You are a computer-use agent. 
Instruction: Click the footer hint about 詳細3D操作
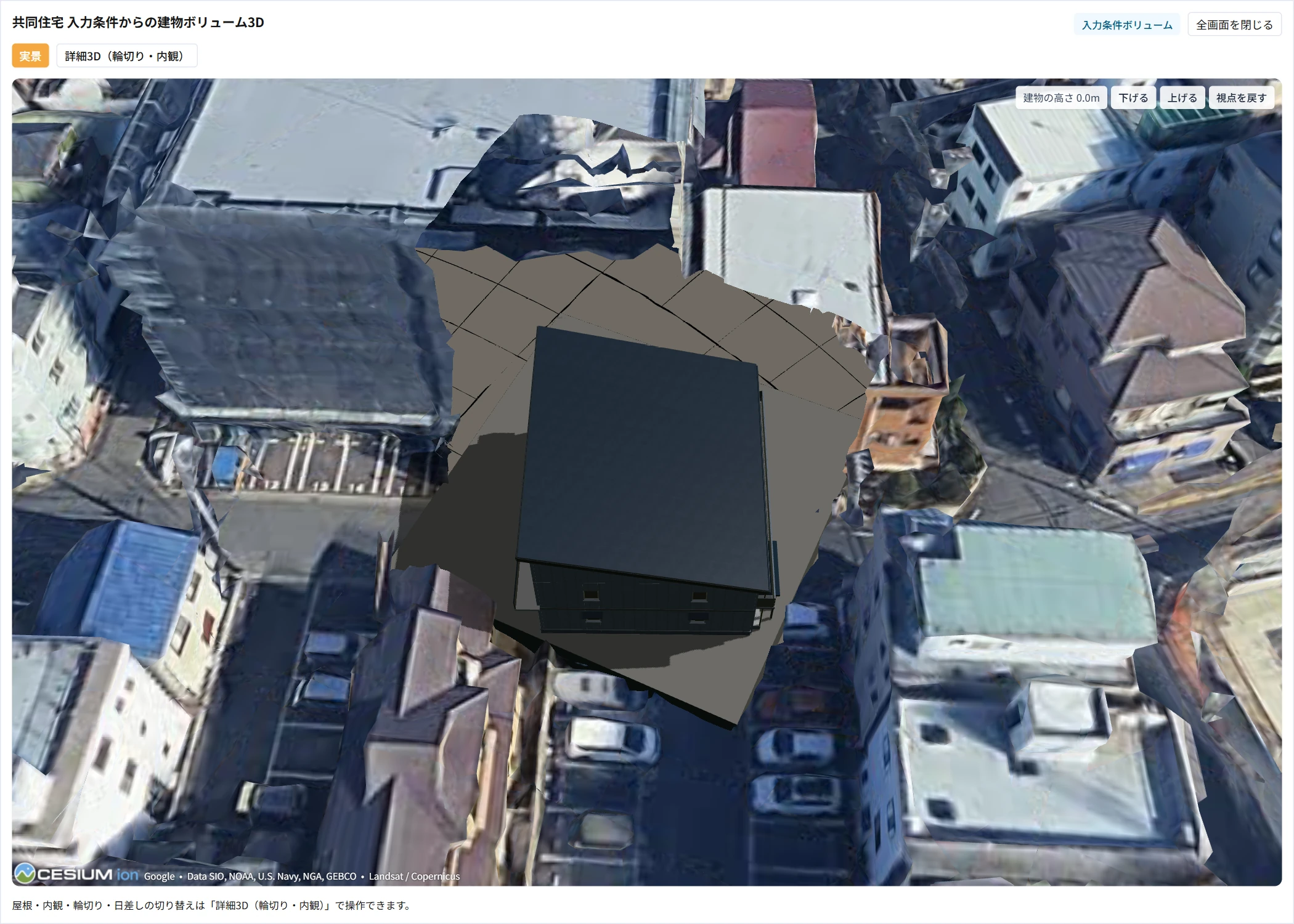[x=213, y=905]
